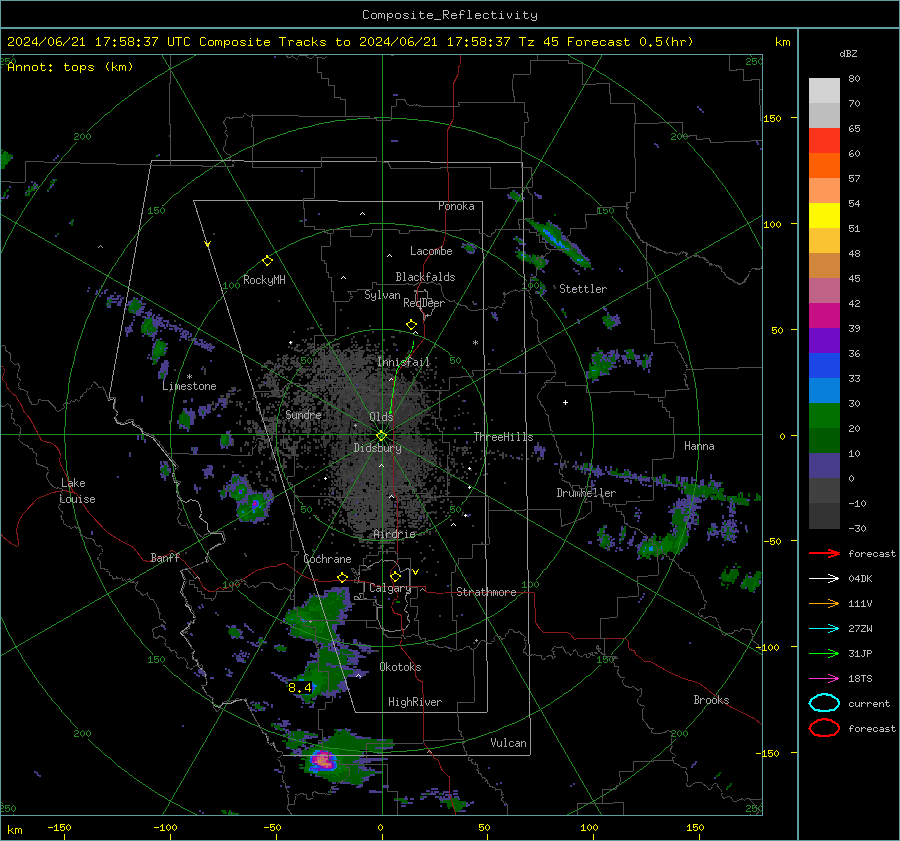Click the 'Forecast 0.5(hr)' header text
900x841 pixels.
click(x=630, y=42)
